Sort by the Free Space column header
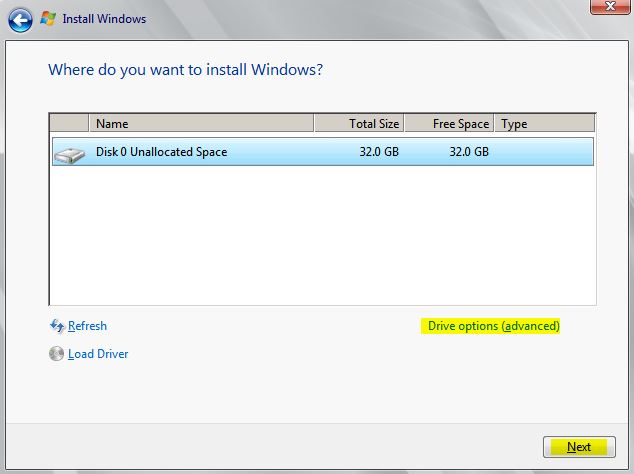 point(449,123)
